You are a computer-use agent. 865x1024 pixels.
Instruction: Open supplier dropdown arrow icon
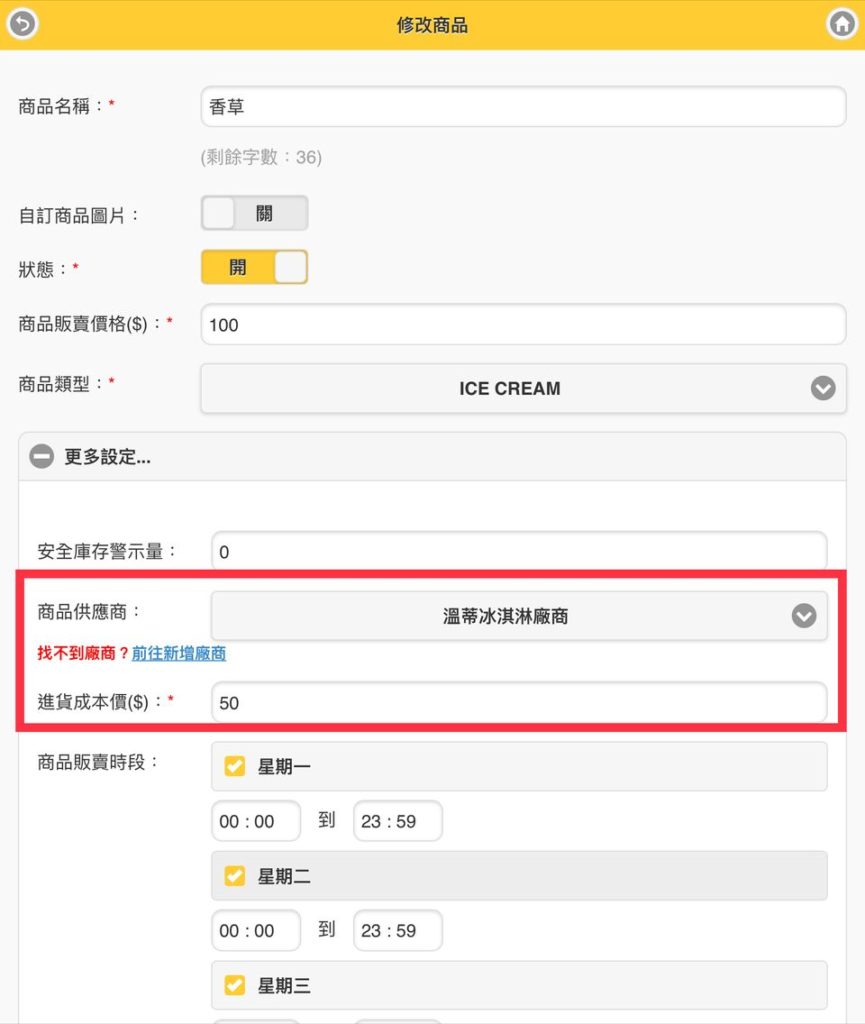[x=804, y=615]
